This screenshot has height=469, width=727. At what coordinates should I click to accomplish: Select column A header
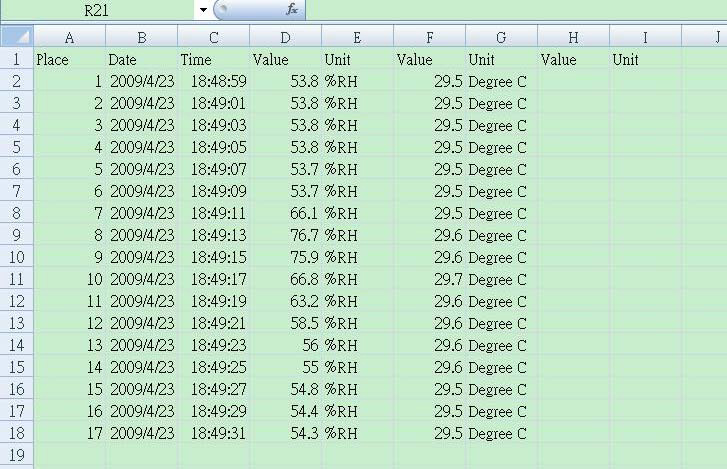click(x=70, y=37)
